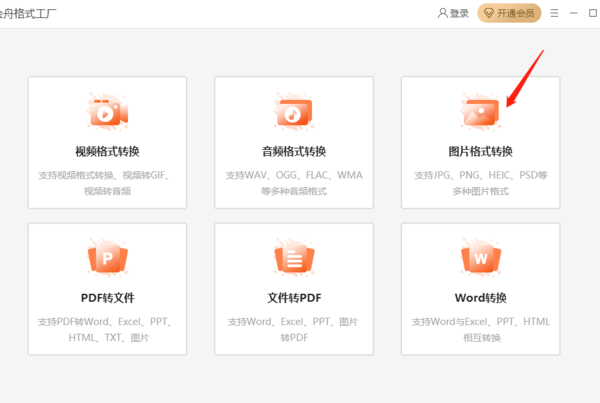600x403 pixels.
Task: Open the hamburger main menu
Action: pos(555,13)
